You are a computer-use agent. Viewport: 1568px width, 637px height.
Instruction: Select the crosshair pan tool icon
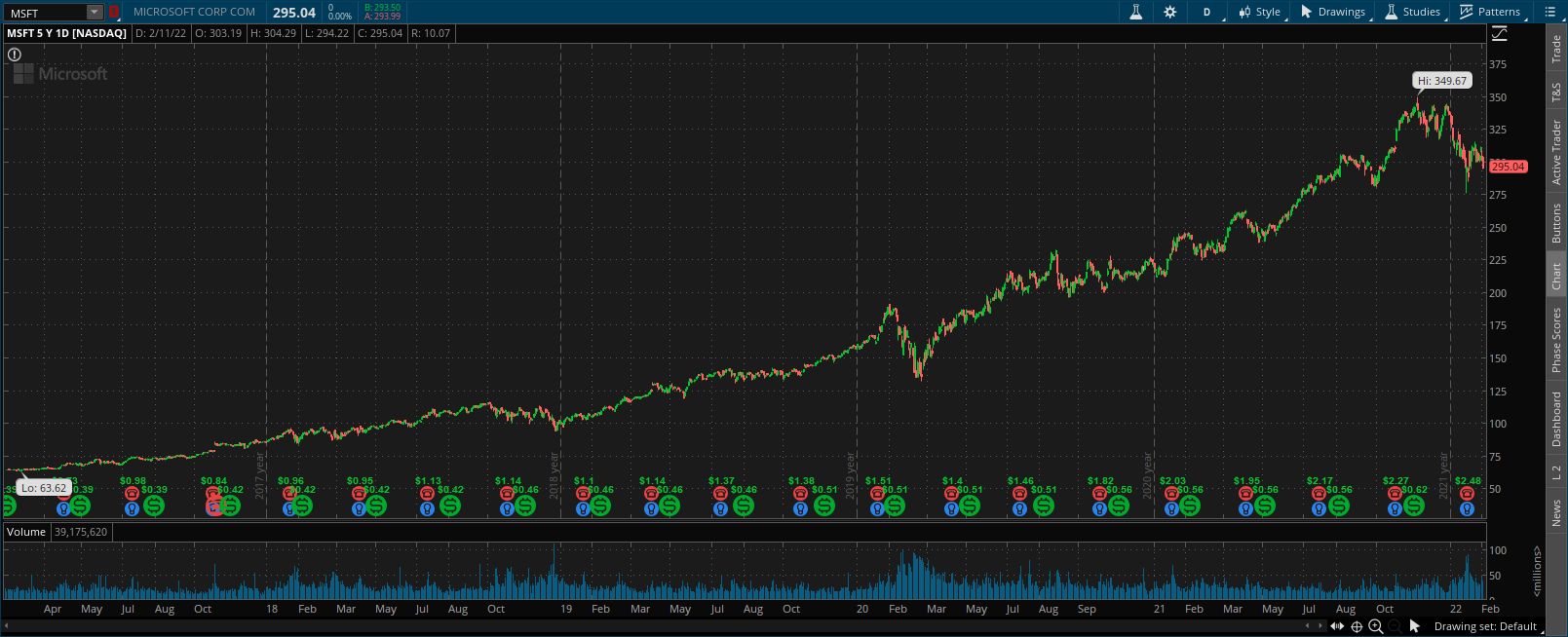(x=1357, y=626)
